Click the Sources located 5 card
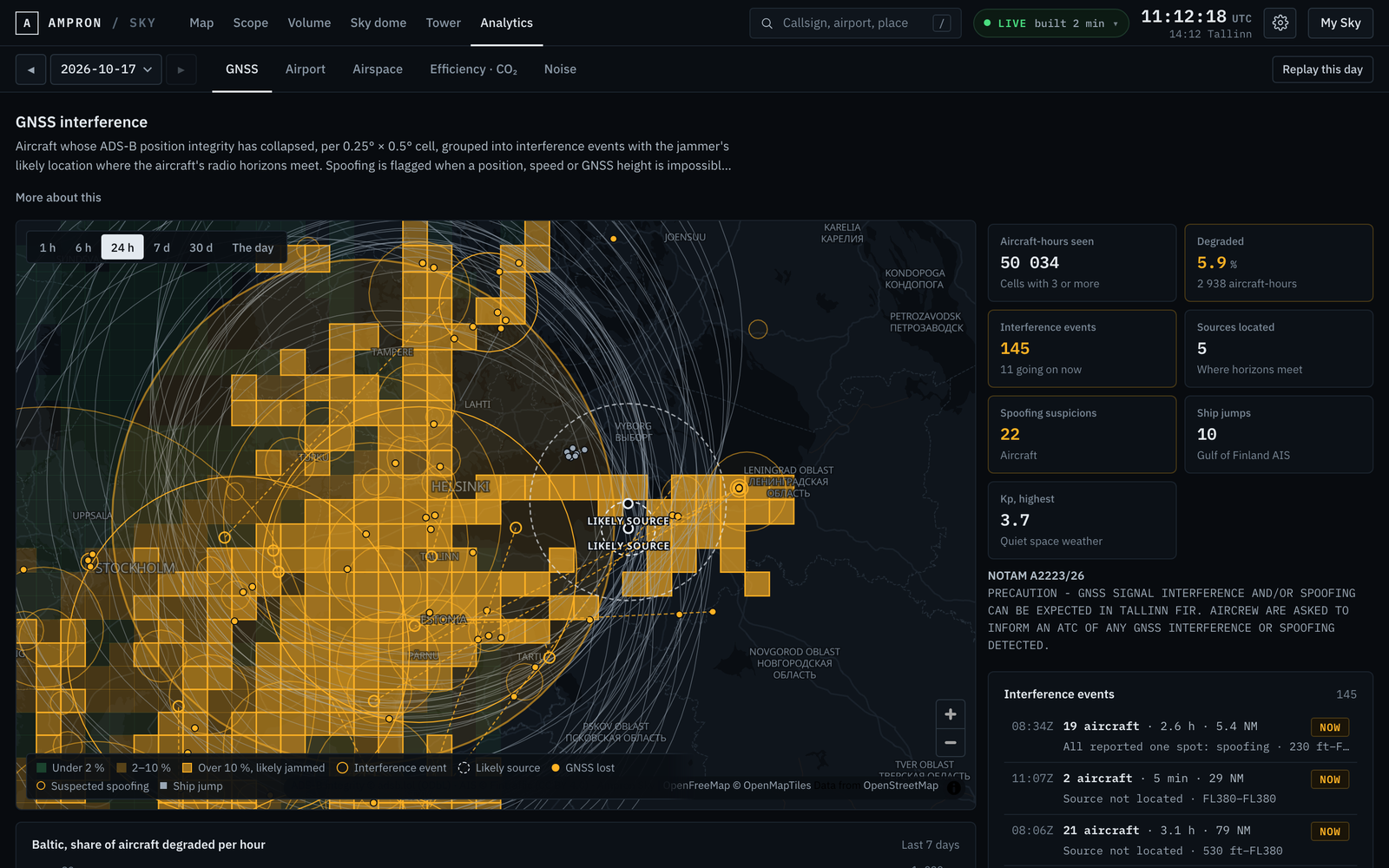This screenshot has height=868, width=1389. click(x=1279, y=348)
